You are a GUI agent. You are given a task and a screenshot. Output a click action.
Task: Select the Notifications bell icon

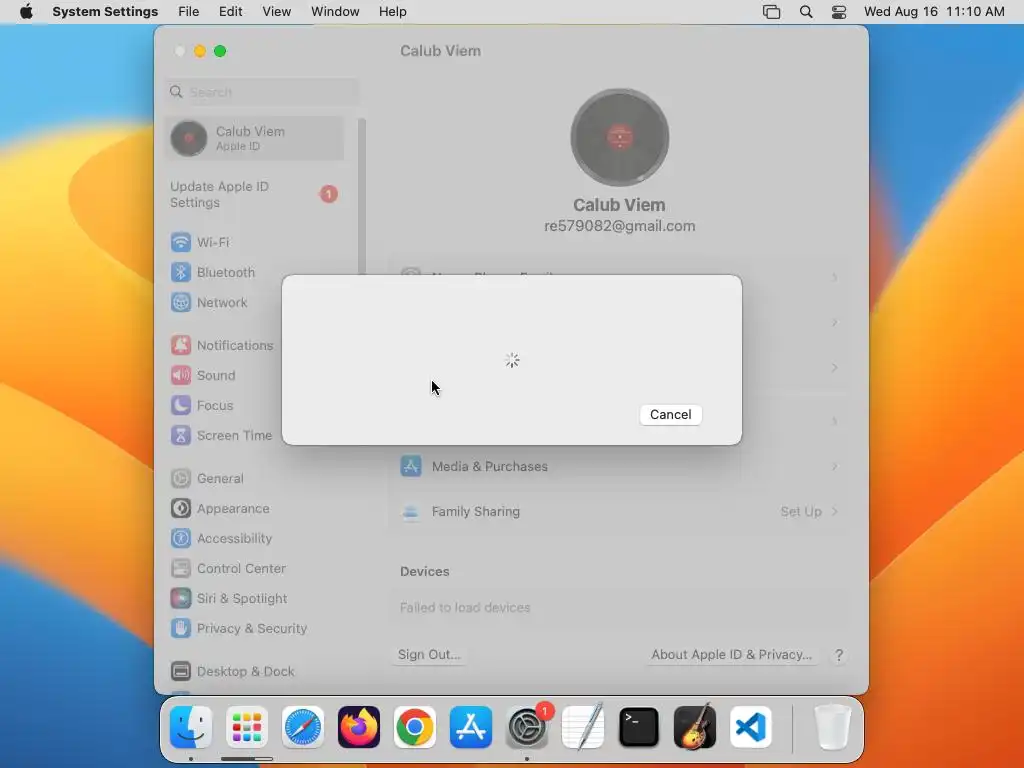coord(181,345)
